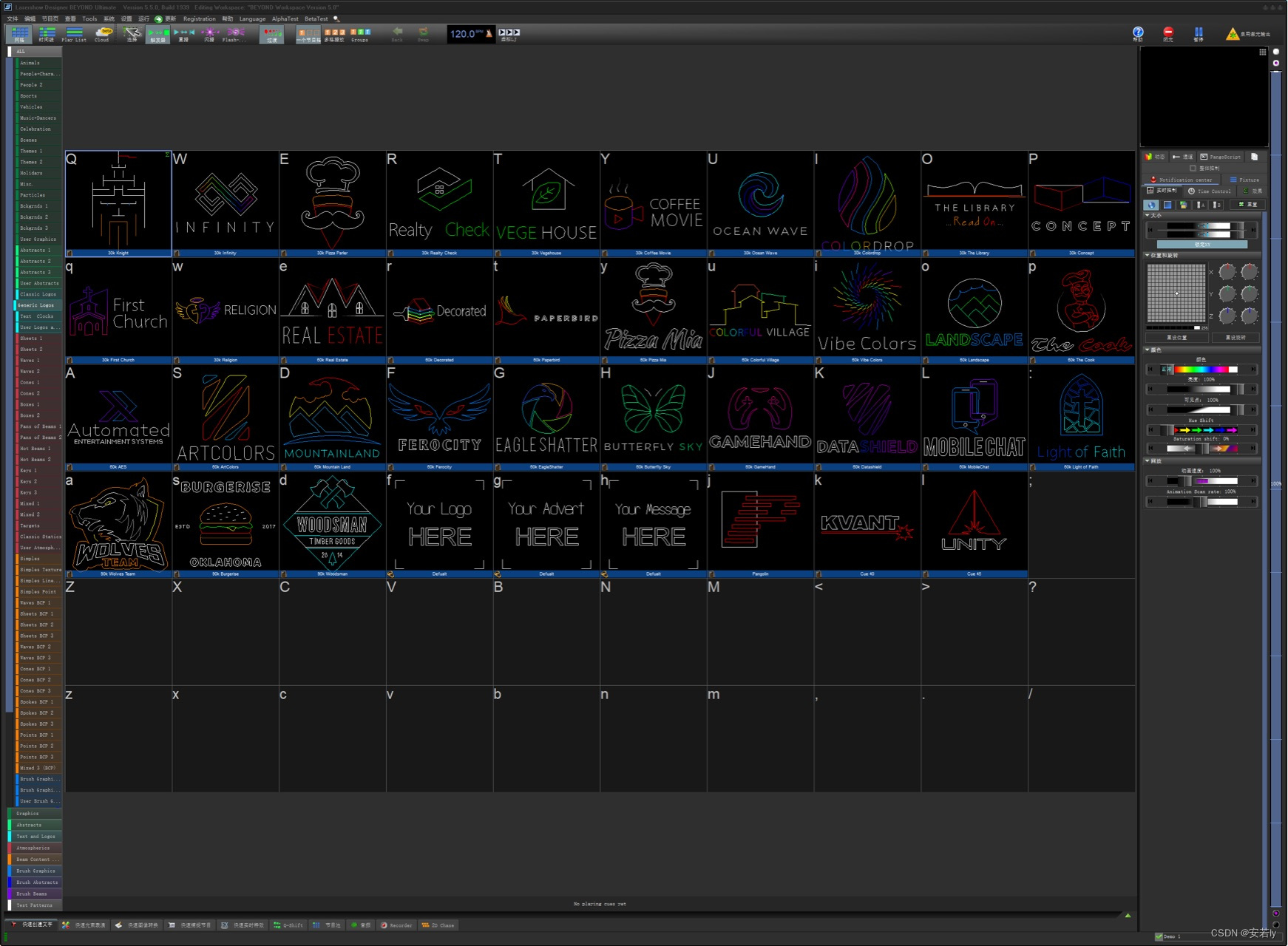This screenshot has width=1288, height=946.
Task: Toggle the Restart mode toolbar icon
Action: (x=183, y=33)
